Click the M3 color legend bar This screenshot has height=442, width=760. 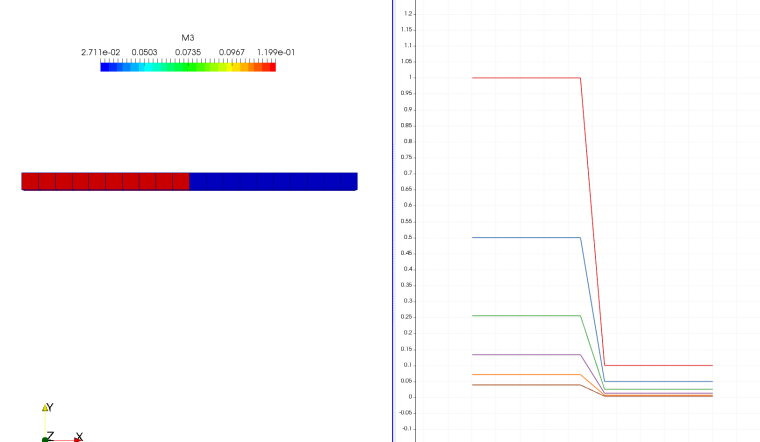(x=188, y=67)
